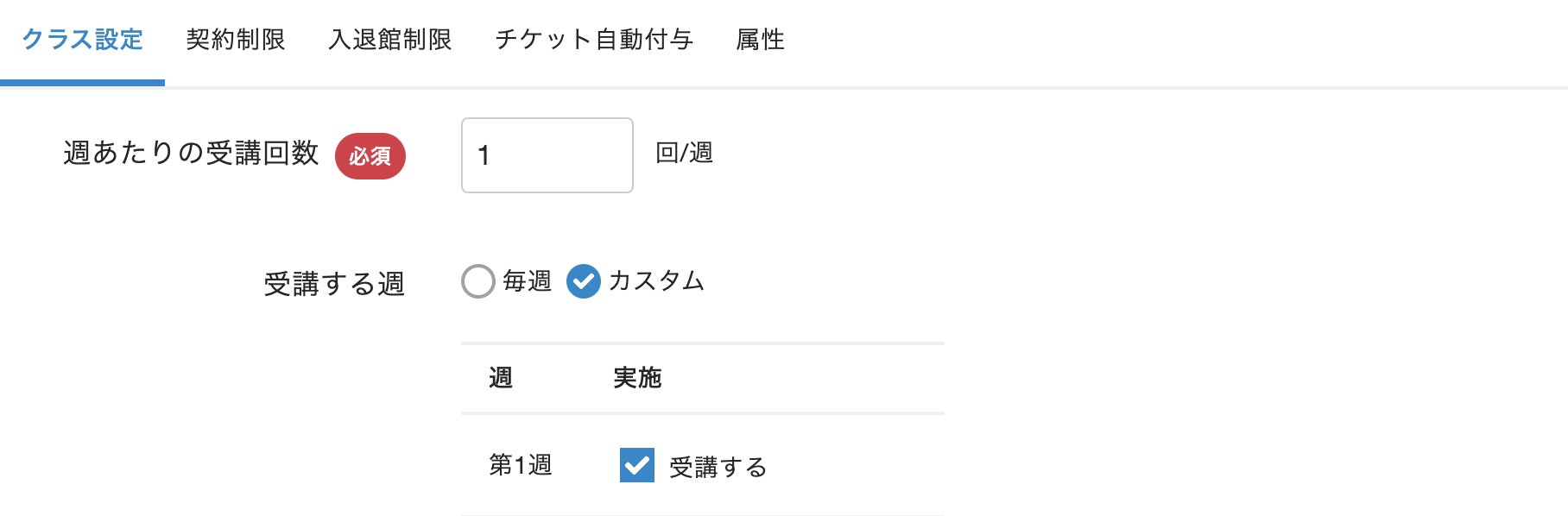Click the 実施 column header

click(637, 378)
